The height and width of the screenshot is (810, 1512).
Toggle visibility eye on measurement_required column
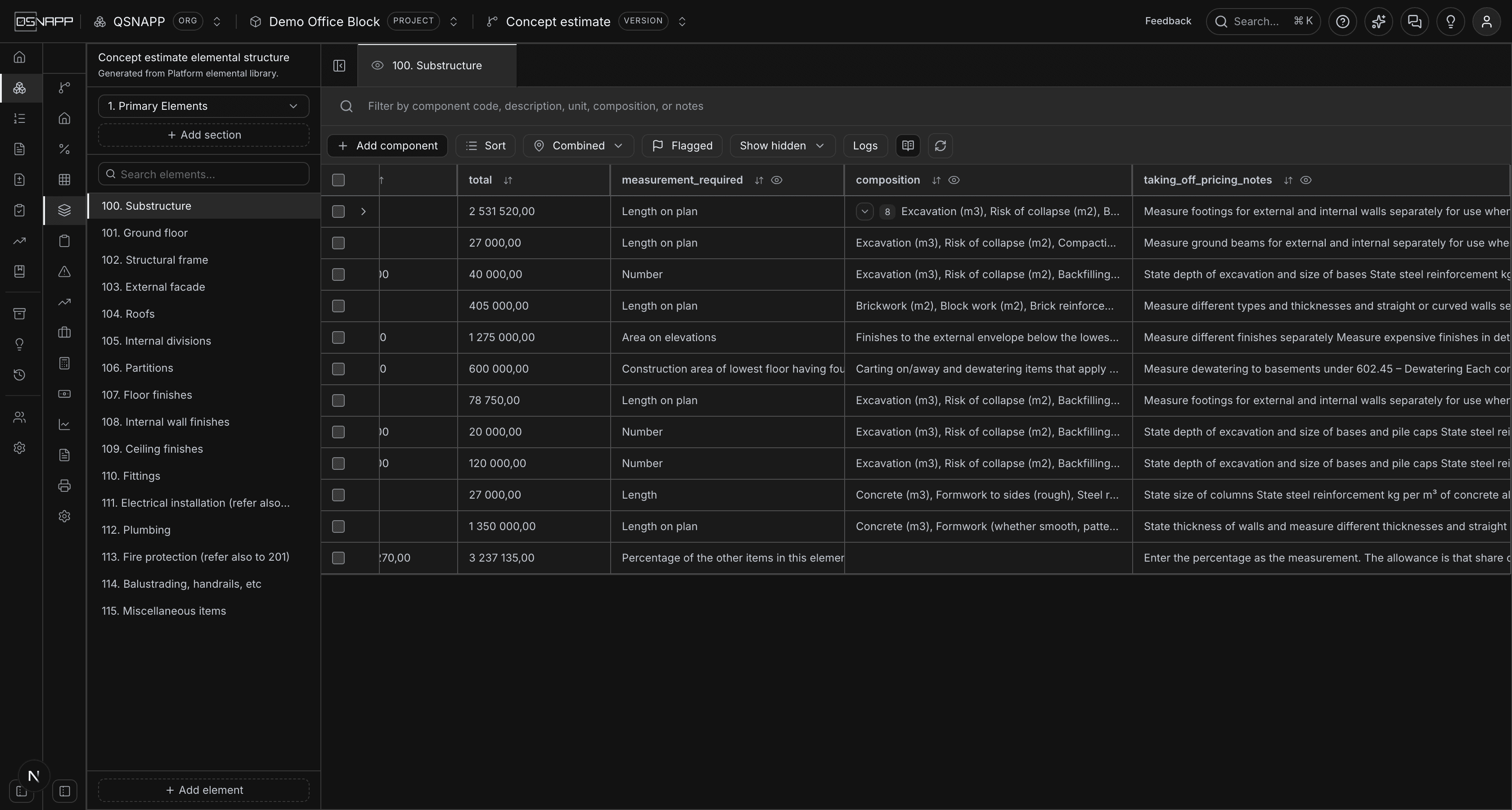point(777,180)
